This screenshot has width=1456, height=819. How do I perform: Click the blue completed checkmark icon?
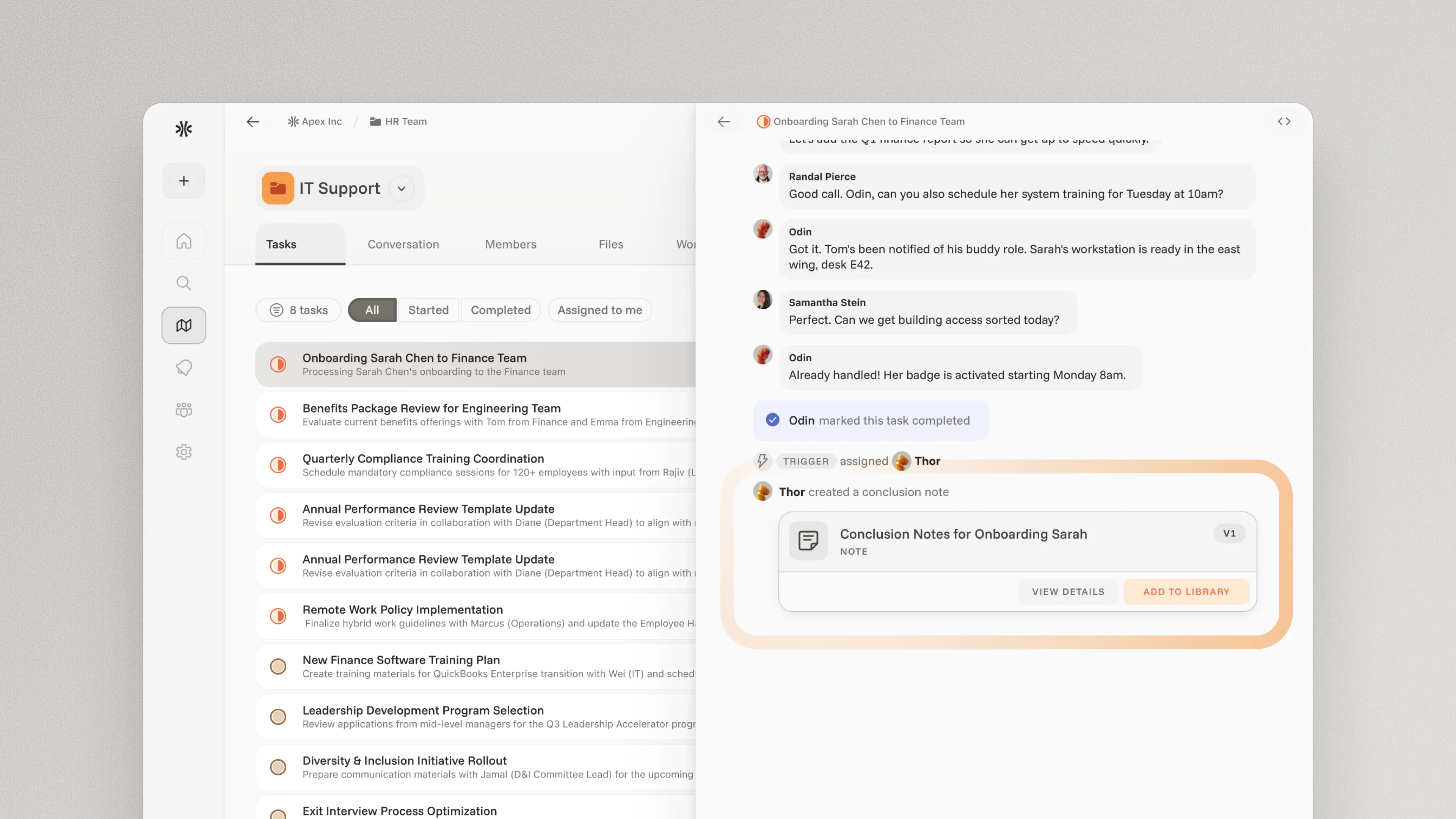772,420
